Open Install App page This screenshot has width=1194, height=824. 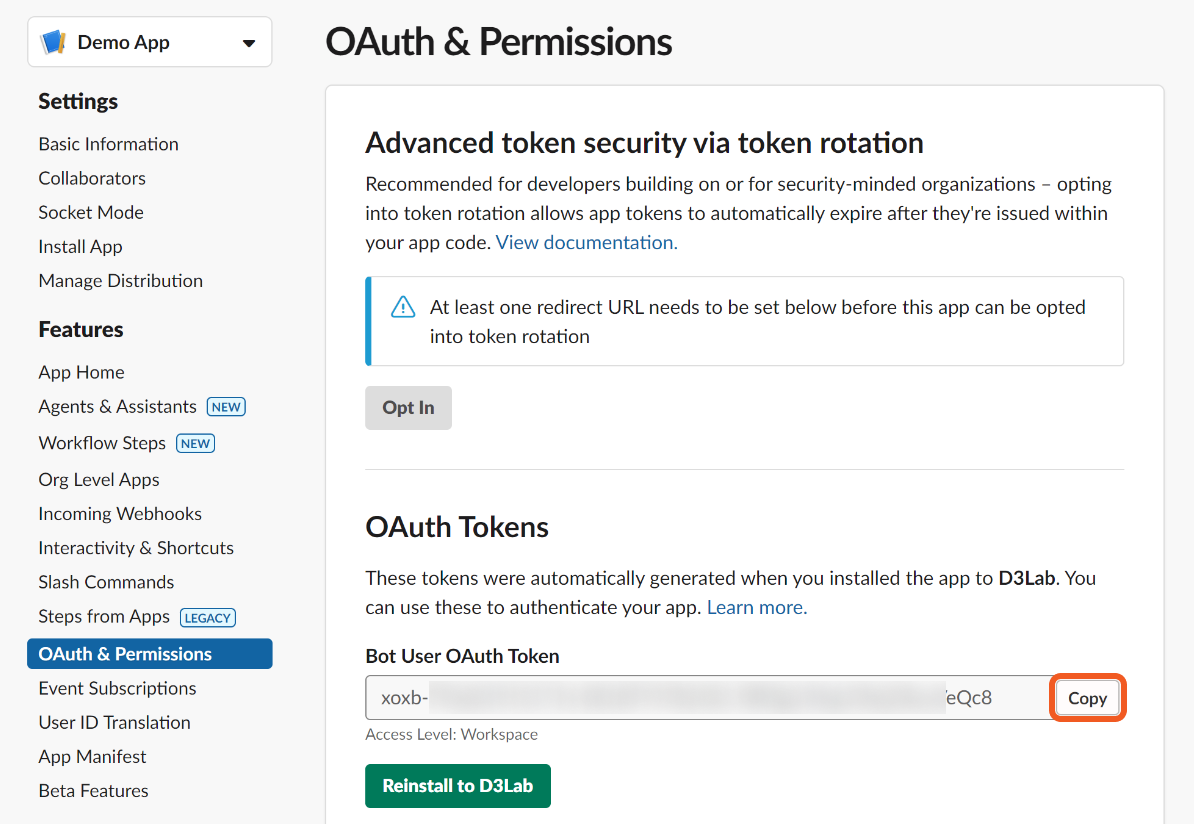(80, 247)
